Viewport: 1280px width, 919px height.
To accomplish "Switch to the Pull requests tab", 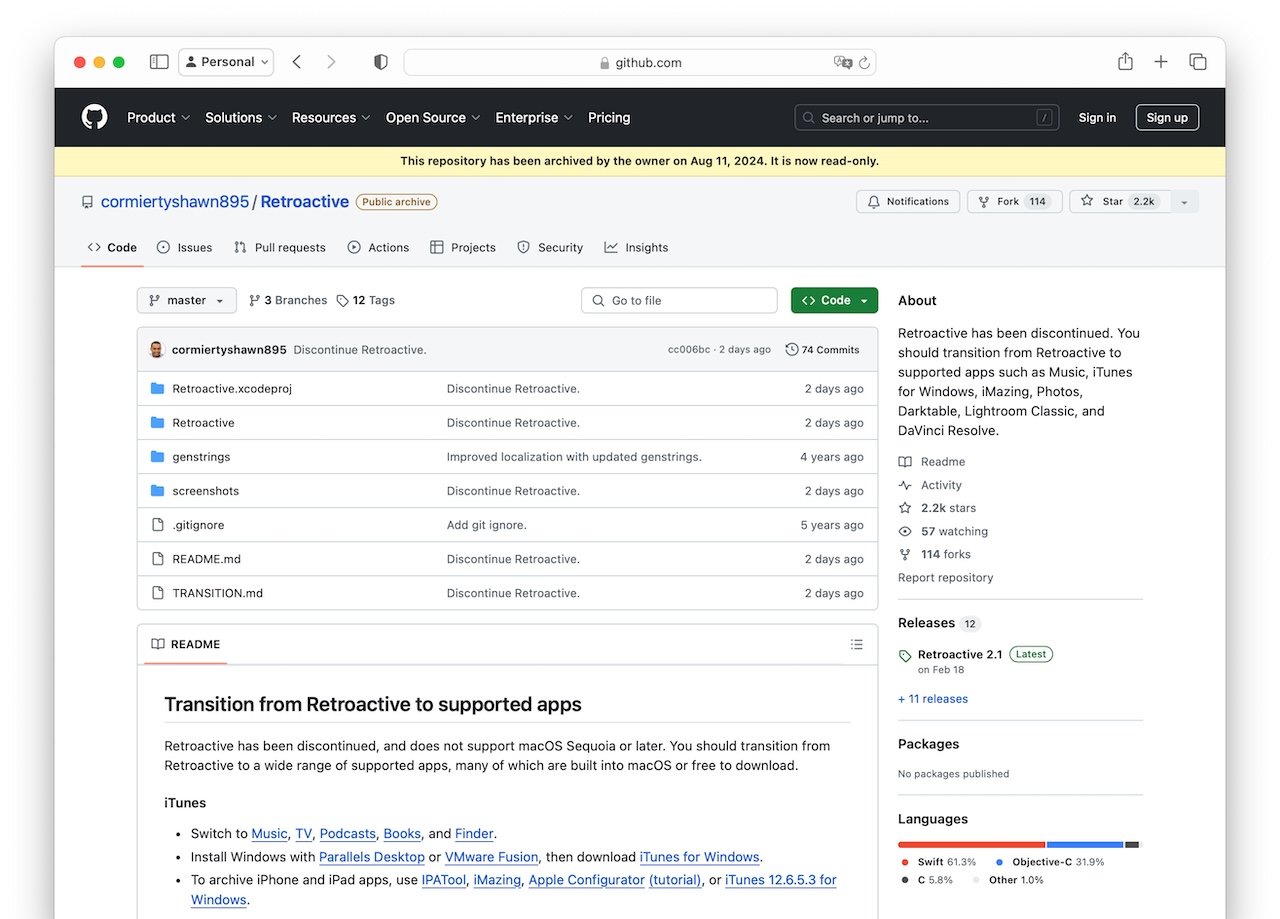I will click(x=280, y=247).
